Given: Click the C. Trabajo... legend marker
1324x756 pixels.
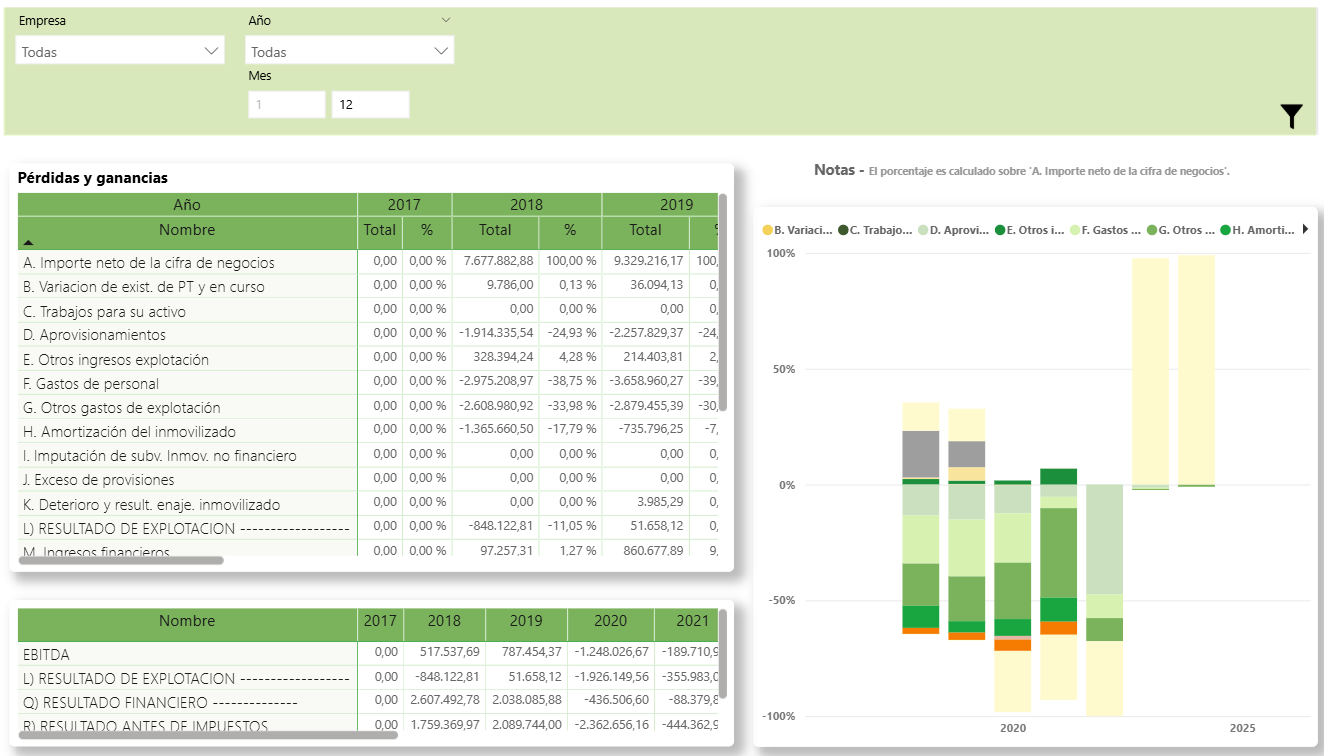Looking at the screenshot, I should tap(843, 230).
